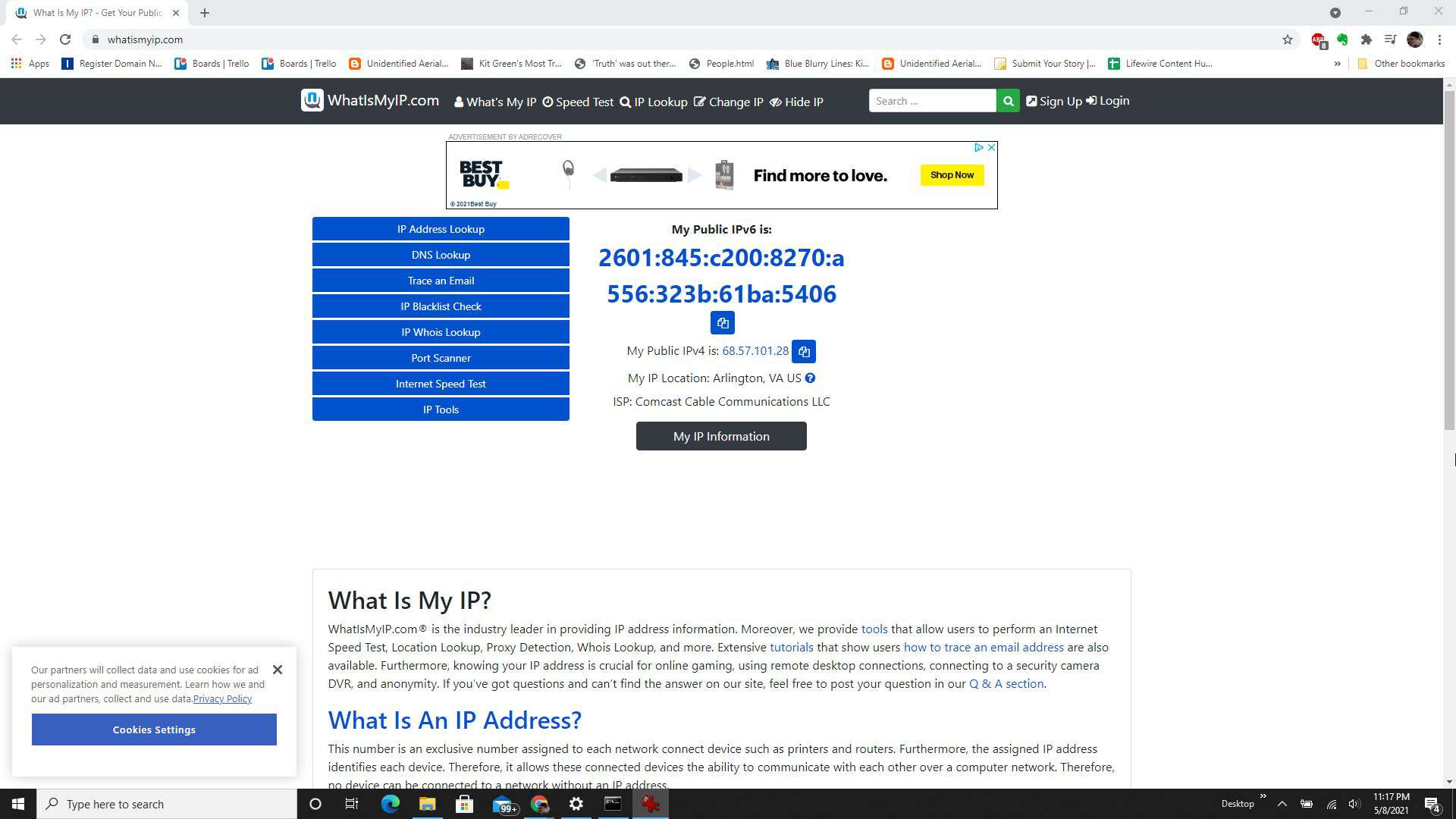Click the IP Address Lookup tool icon
The height and width of the screenshot is (819, 1456).
click(440, 228)
